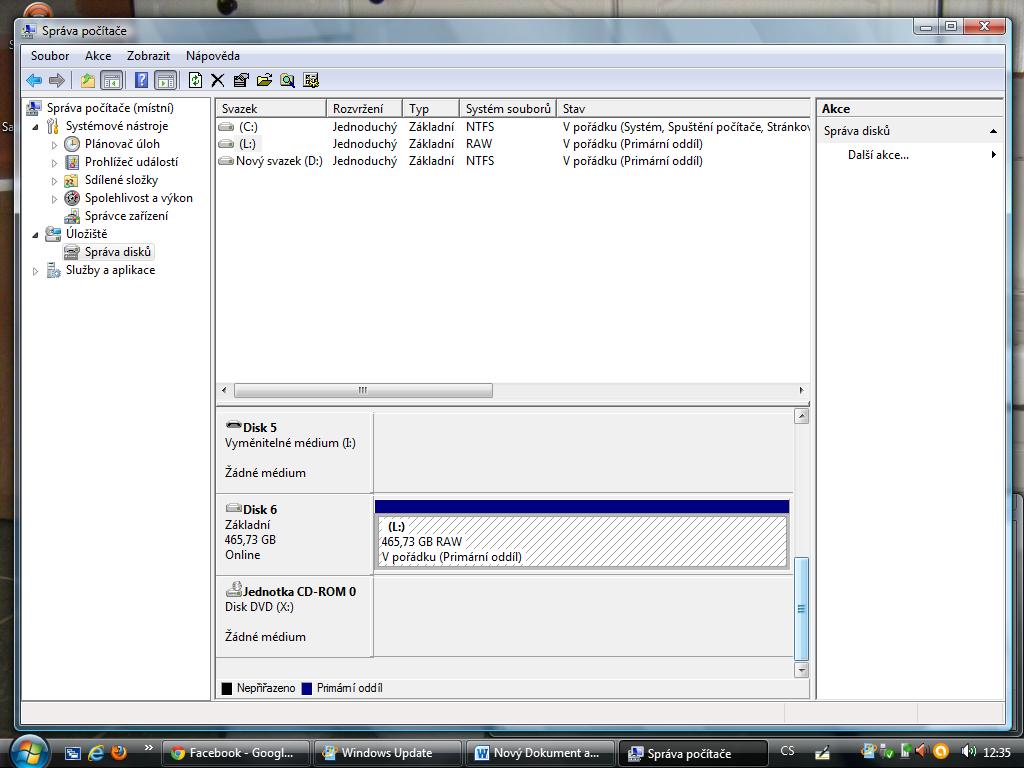Expand the Další akce submenu arrow
The height and width of the screenshot is (768, 1024).
pyautogui.click(x=993, y=155)
